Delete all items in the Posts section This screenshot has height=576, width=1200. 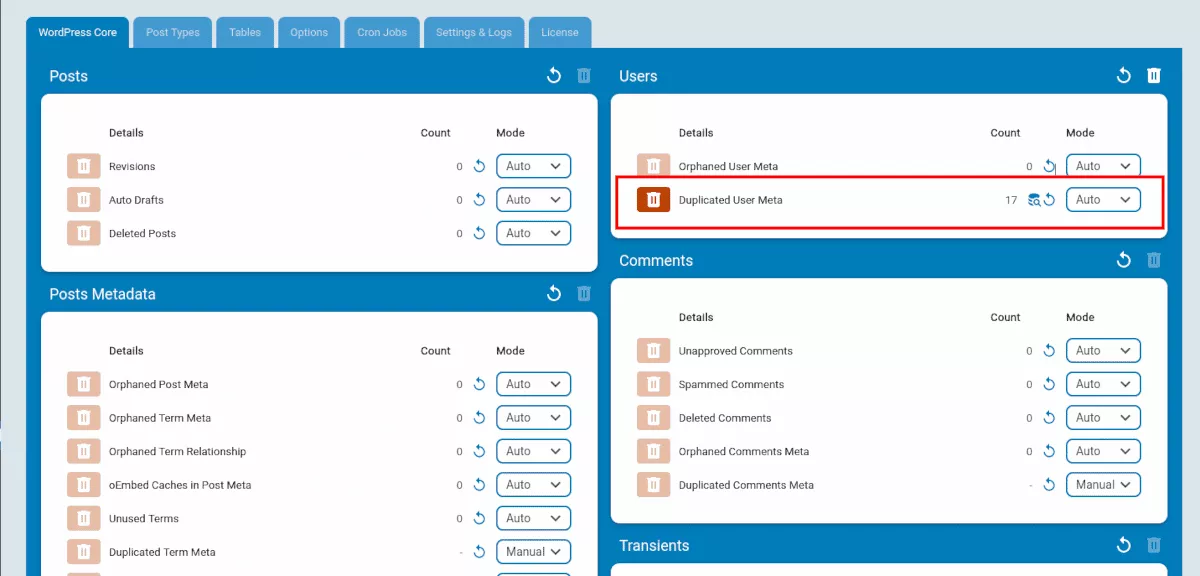[x=584, y=76]
